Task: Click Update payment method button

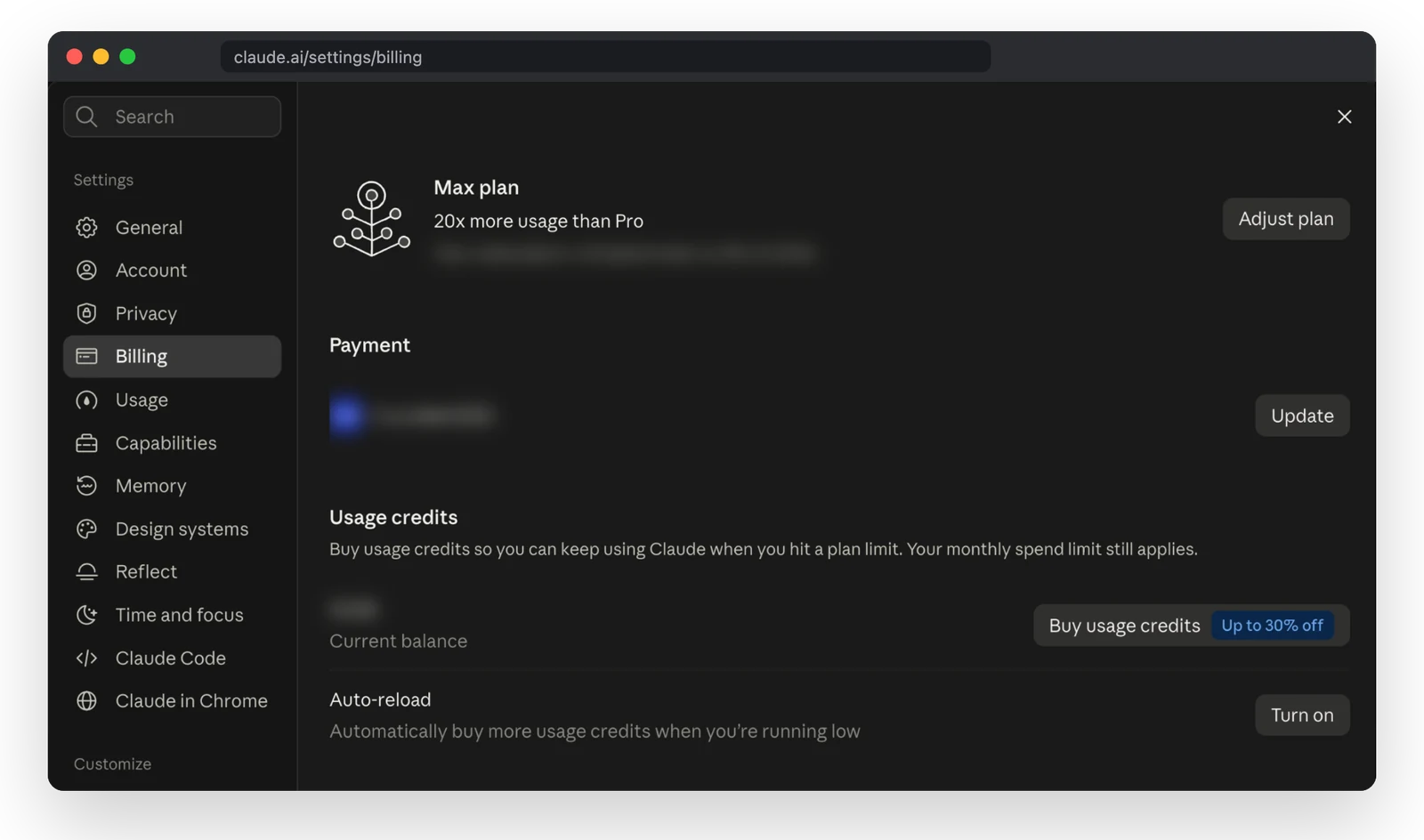Action: (1302, 416)
